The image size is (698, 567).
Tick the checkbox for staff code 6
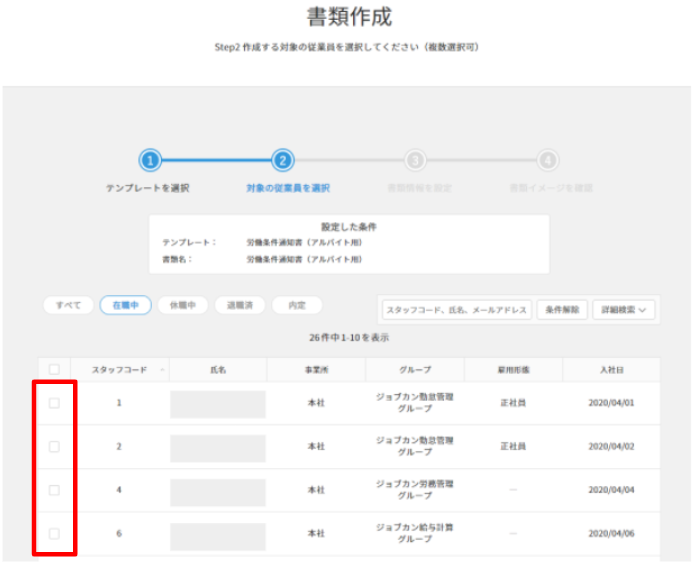pyautogui.click(x=54, y=533)
